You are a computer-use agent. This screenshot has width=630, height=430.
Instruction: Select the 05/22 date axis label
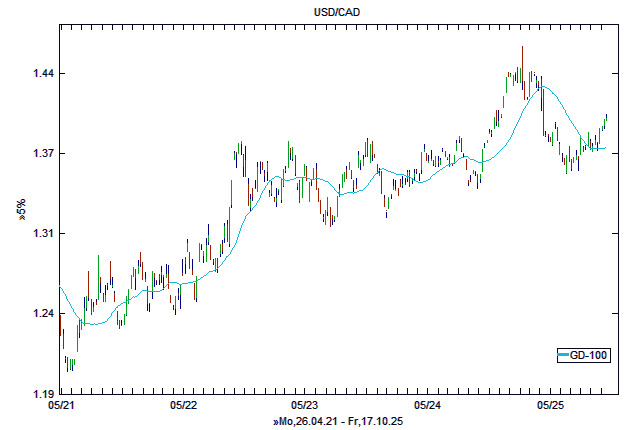pos(184,406)
